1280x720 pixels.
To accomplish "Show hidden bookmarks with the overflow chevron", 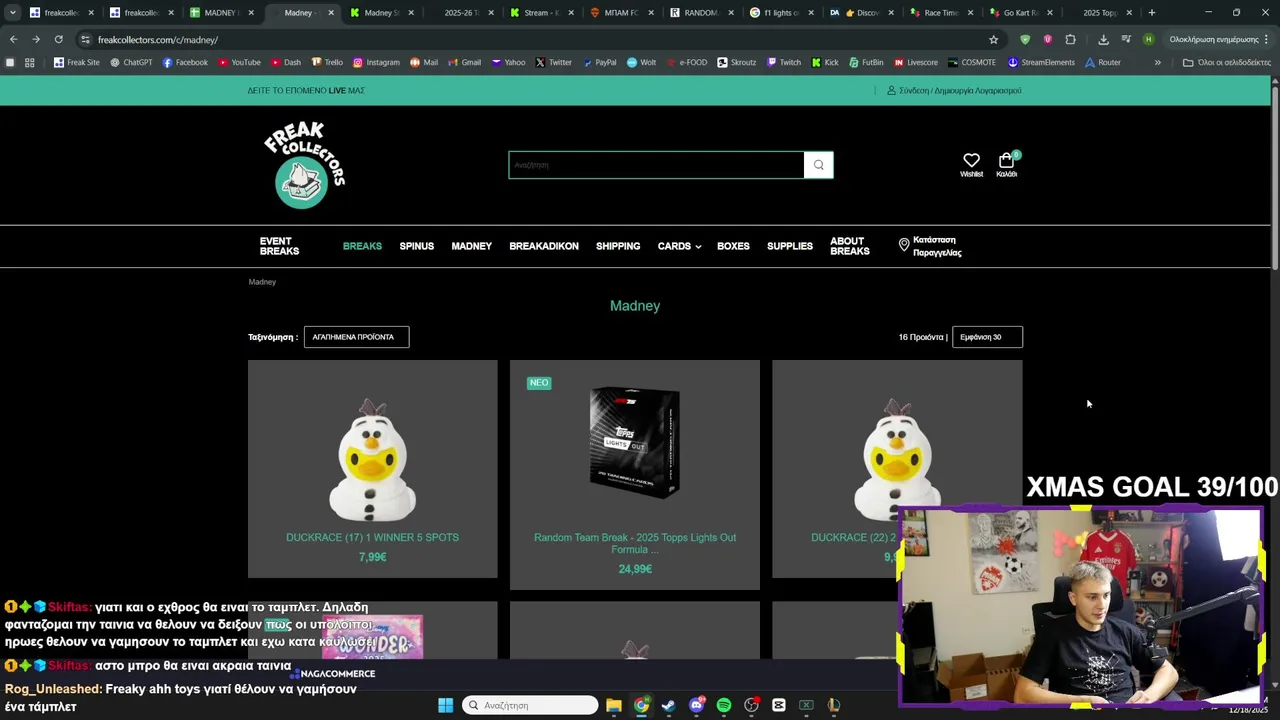I will (x=1157, y=62).
